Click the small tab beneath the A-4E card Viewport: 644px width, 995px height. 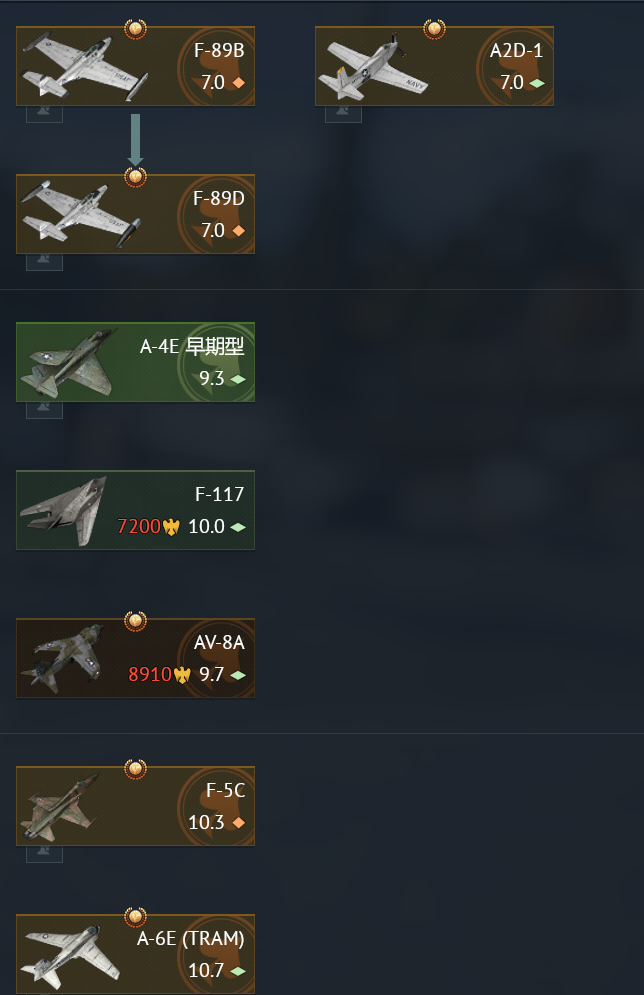pos(44,410)
